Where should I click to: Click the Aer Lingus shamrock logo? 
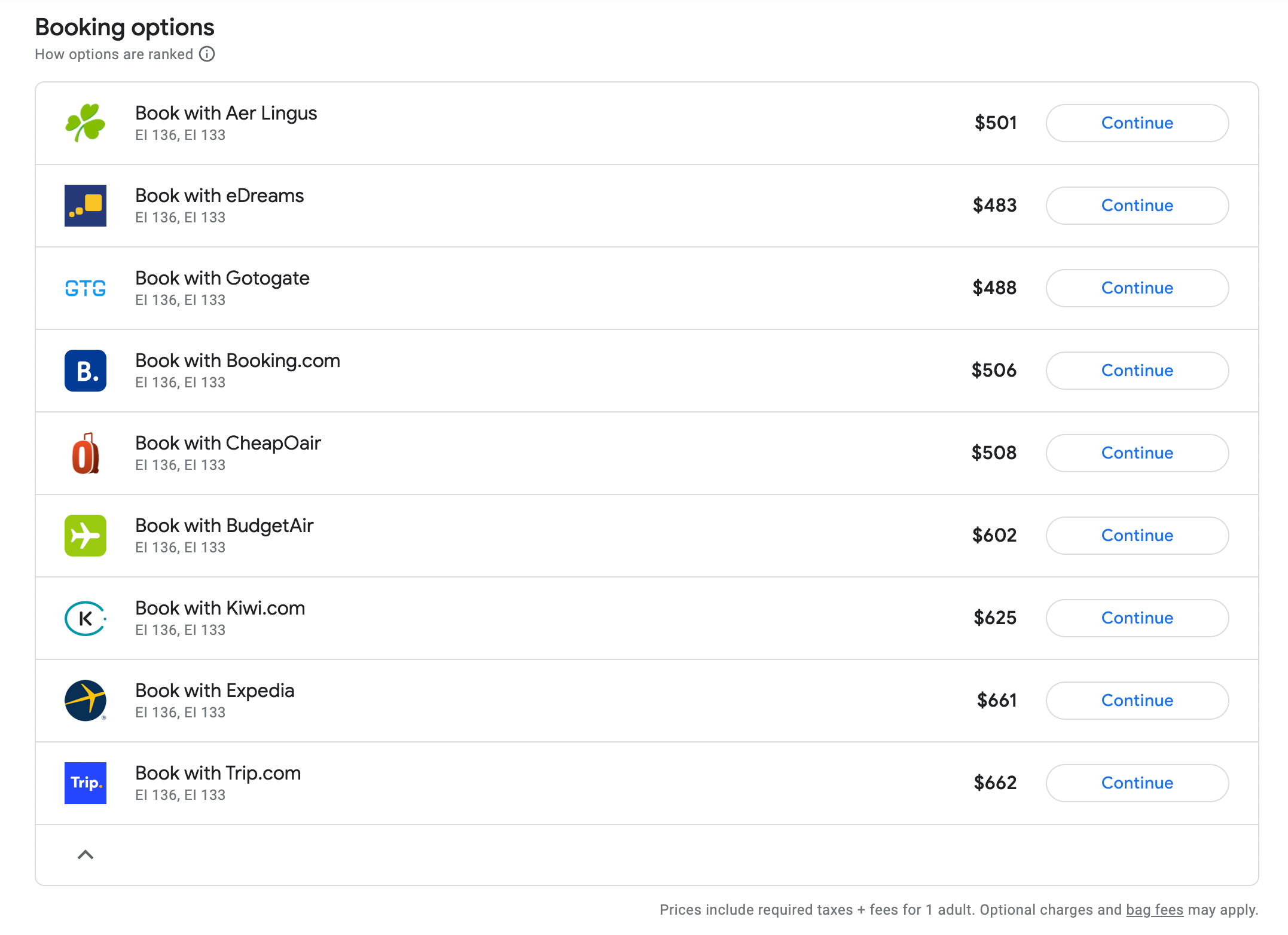click(86, 123)
